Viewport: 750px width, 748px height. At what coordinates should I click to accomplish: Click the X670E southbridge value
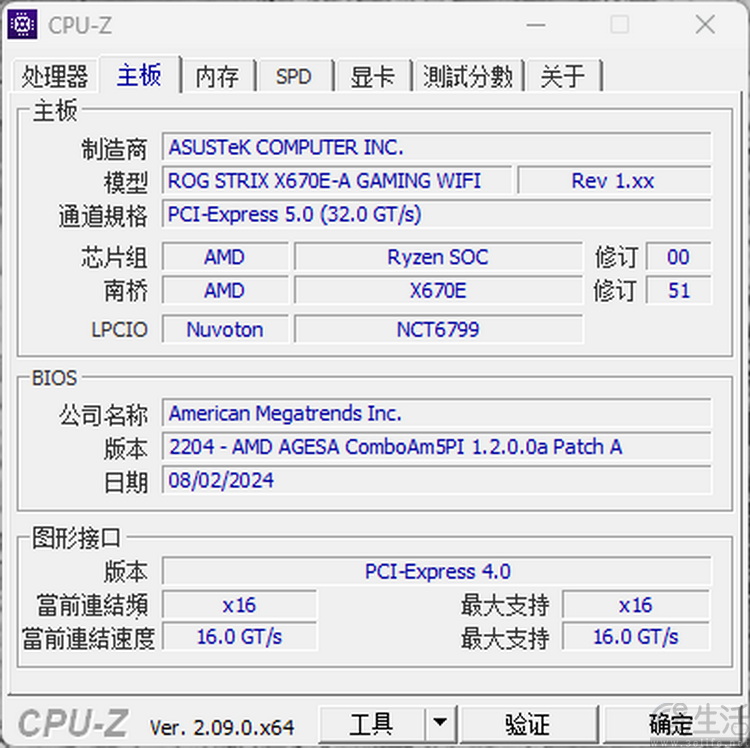point(438,290)
